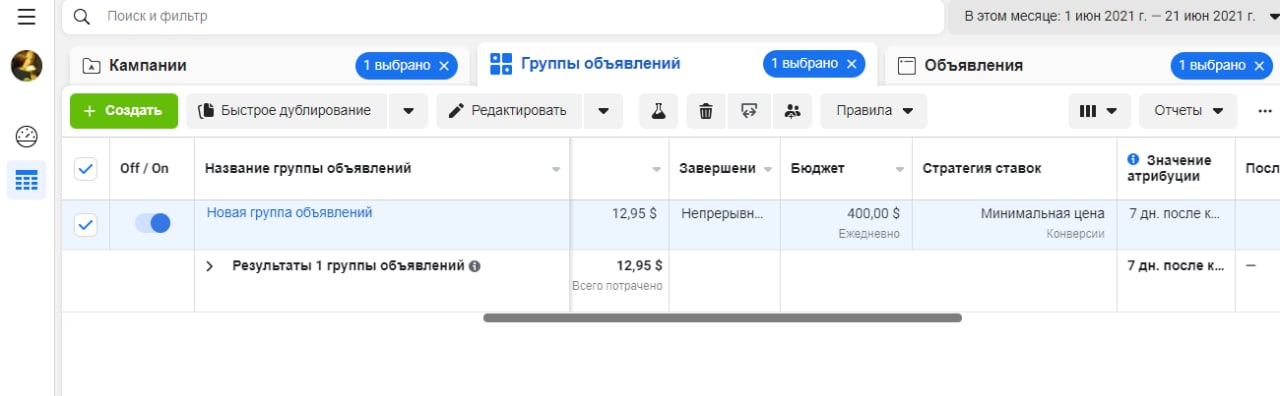The width and height of the screenshot is (1280, 396).
Task: Uncheck the Новая группа объявлений row checkbox
Action: [86, 225]
